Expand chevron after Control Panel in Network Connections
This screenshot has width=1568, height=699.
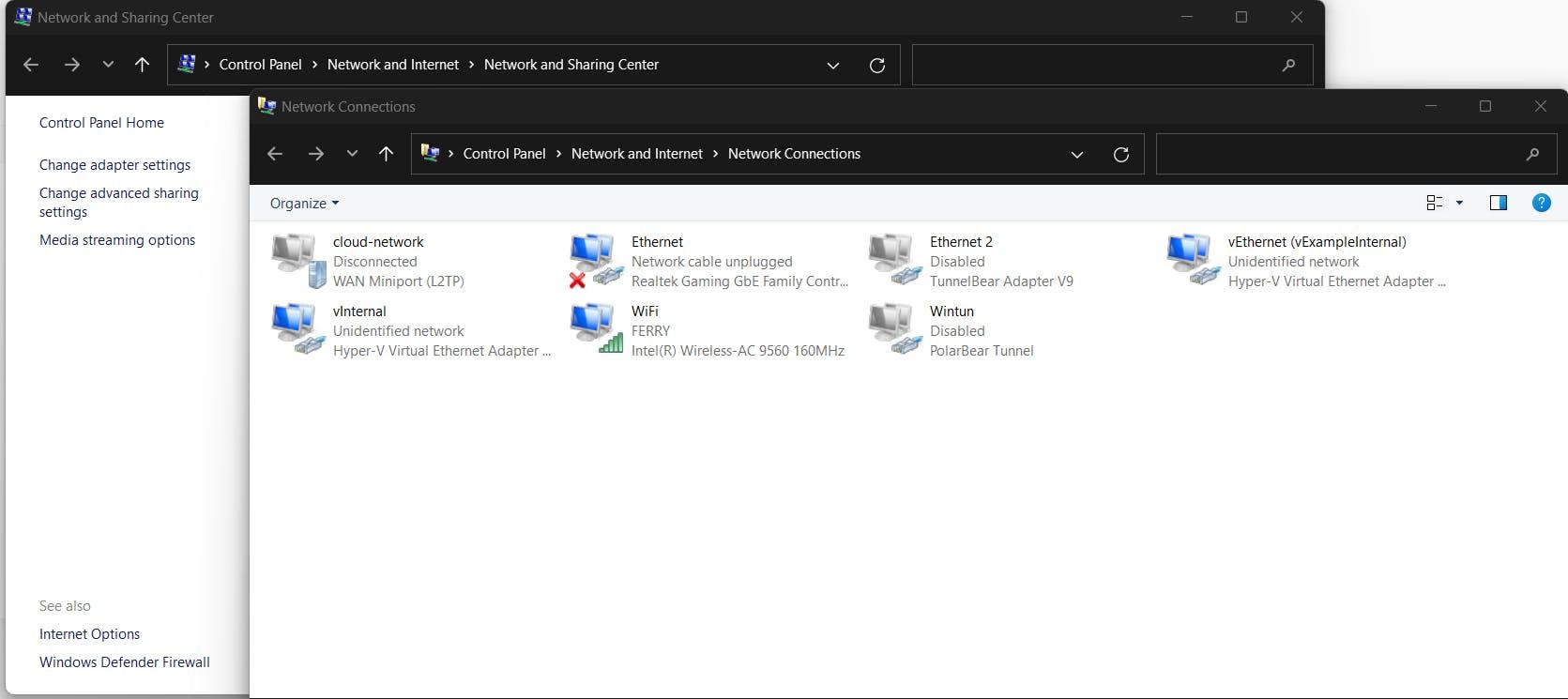(x=558, y=154)
